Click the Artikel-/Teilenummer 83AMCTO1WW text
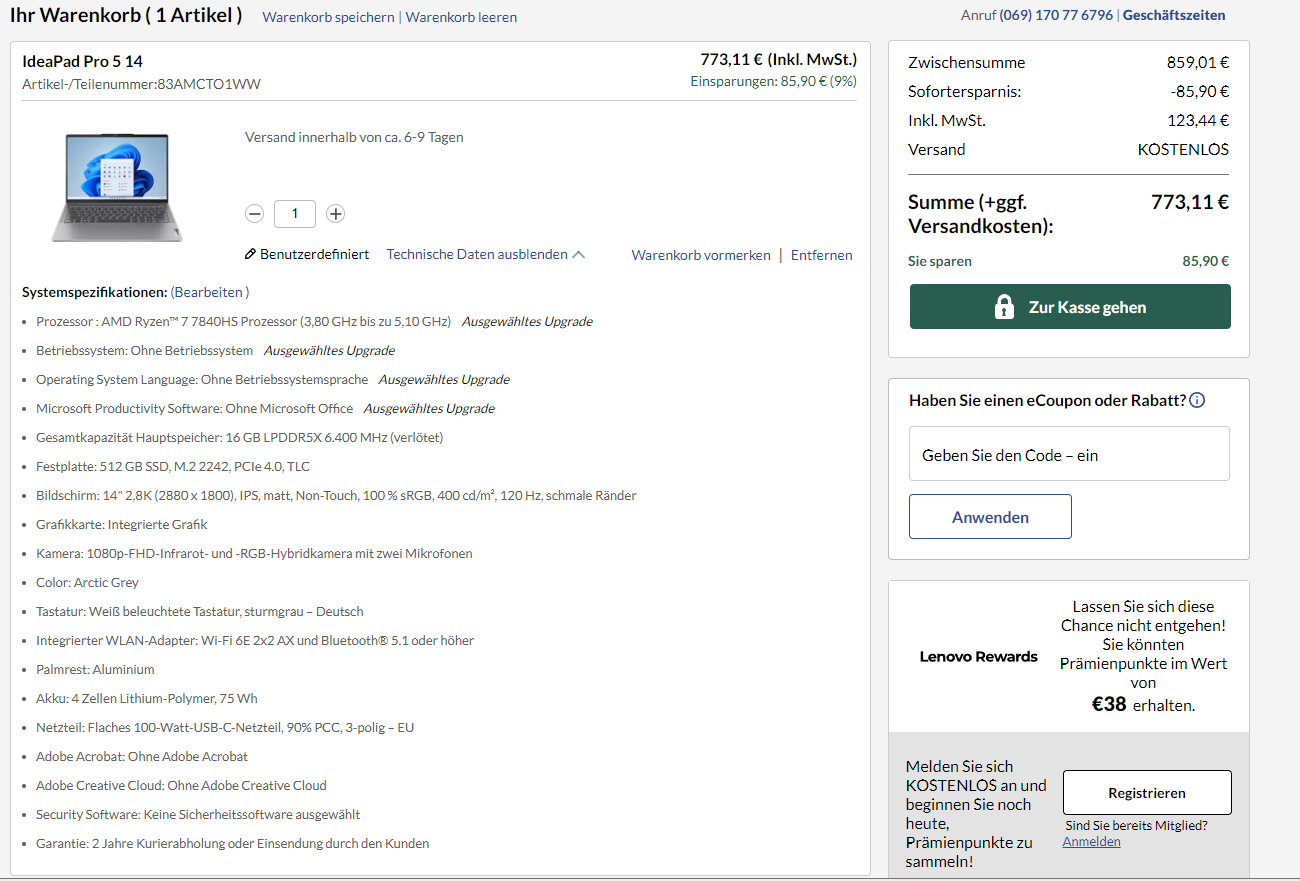Screen dimensions: 1300x881 141,84
